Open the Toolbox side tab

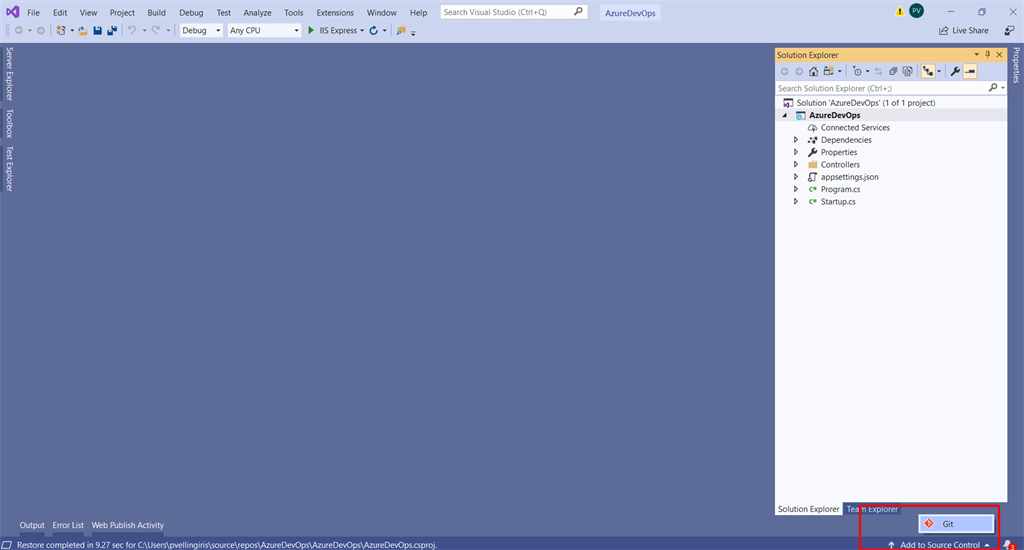click(x=9, y=123)
